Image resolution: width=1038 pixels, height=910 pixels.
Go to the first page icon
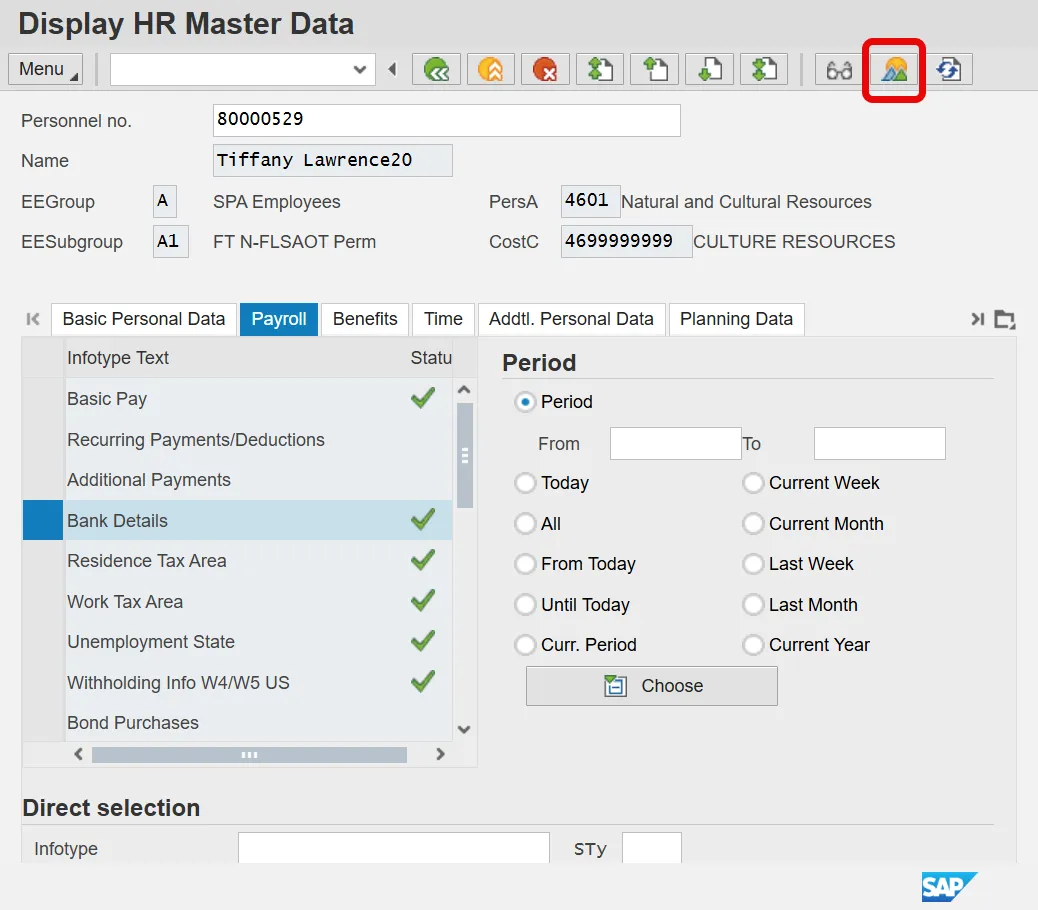click(x=599, y=69)
